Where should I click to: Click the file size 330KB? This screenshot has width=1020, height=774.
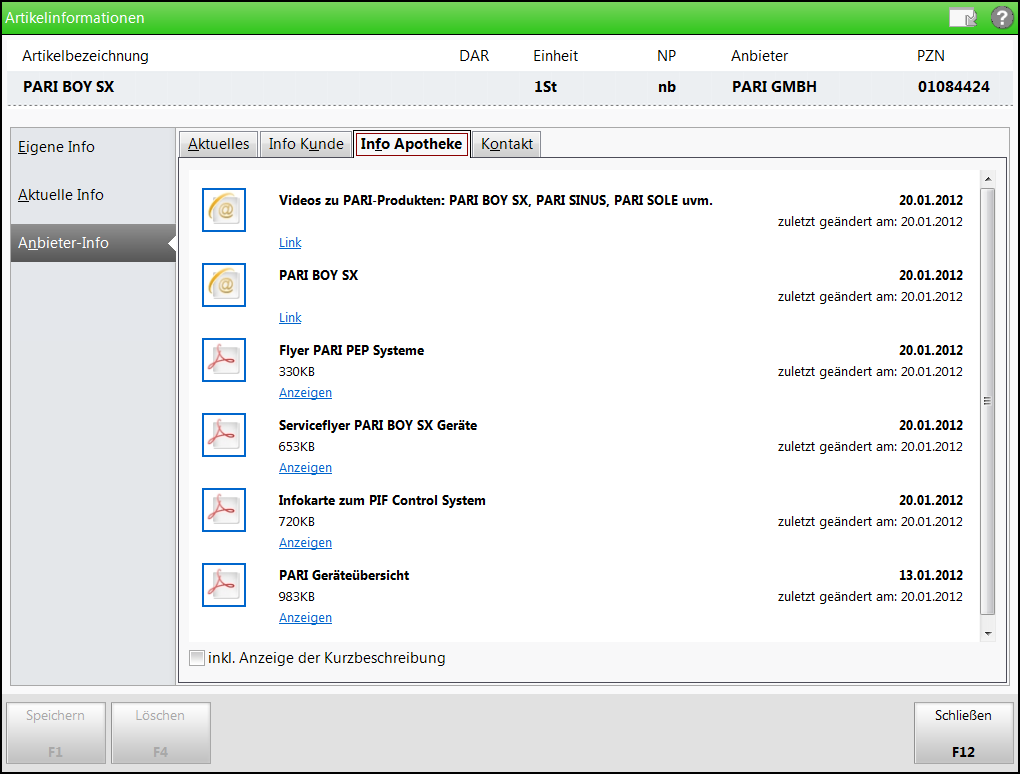pos(297,372)
